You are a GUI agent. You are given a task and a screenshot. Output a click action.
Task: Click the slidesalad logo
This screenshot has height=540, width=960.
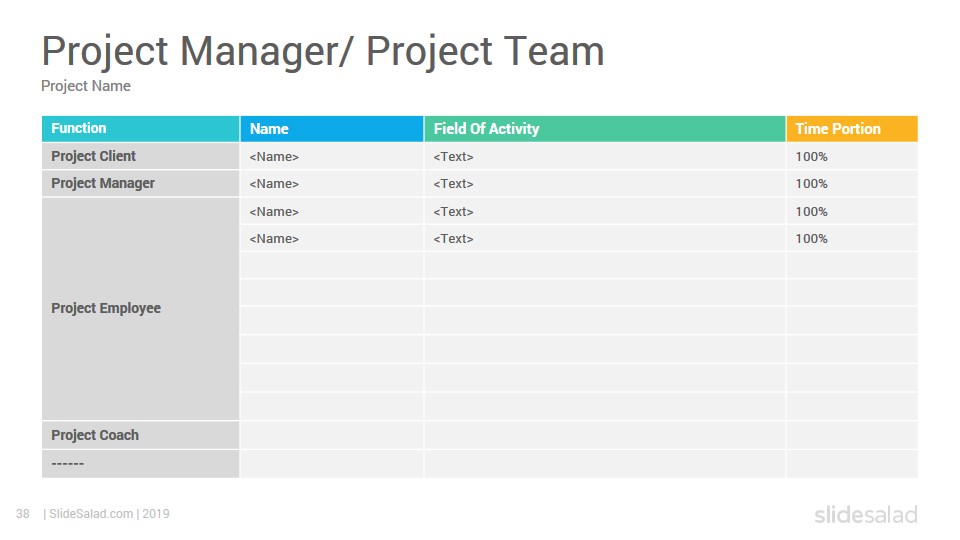[866, 514]
